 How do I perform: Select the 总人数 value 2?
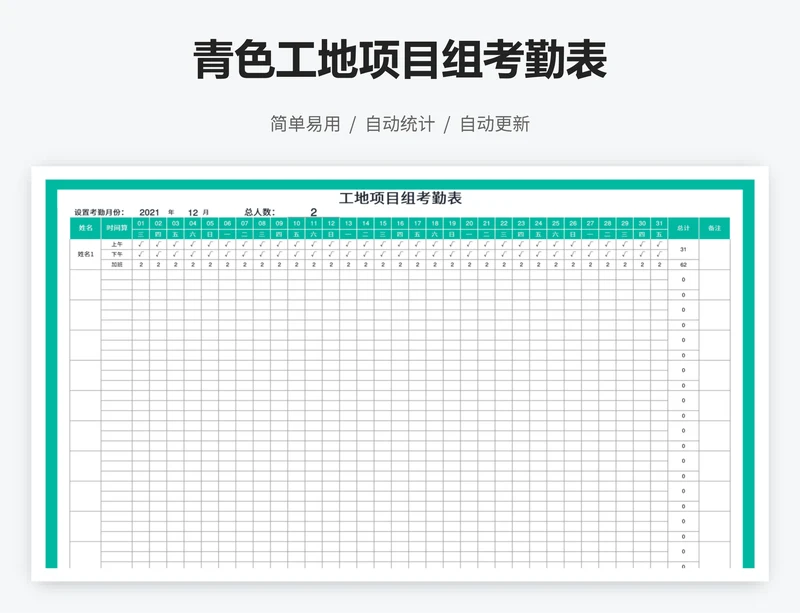coord(314,212)
